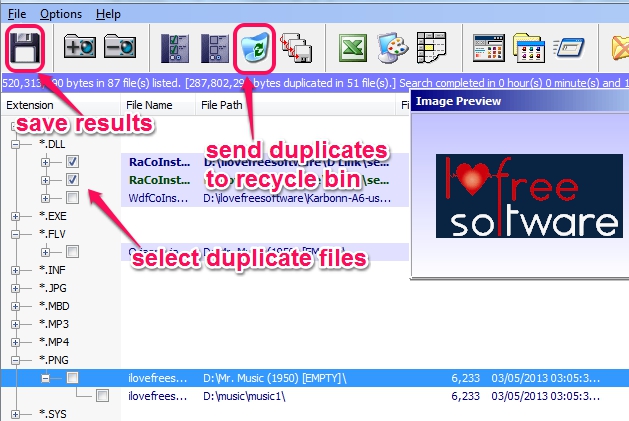The height and width of the screenshot is (421, 629).
Task: Collapse the *.DLL extension group
Action: point(15,144)
